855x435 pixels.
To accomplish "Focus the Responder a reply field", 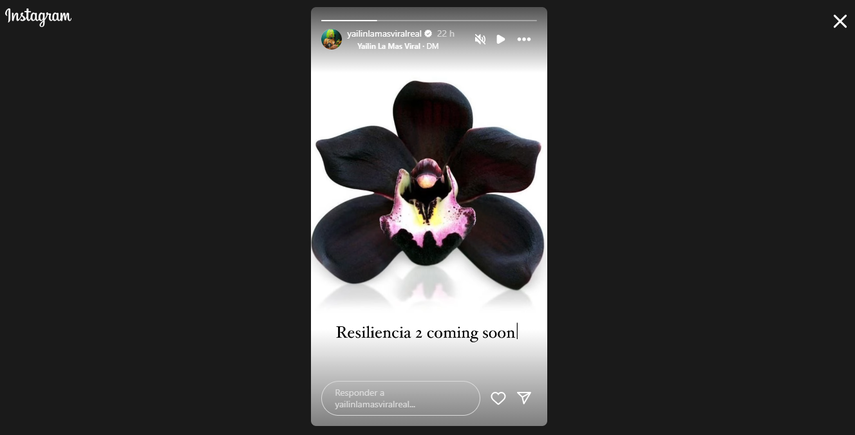I will pyautogui.click(x=400, y=398).
